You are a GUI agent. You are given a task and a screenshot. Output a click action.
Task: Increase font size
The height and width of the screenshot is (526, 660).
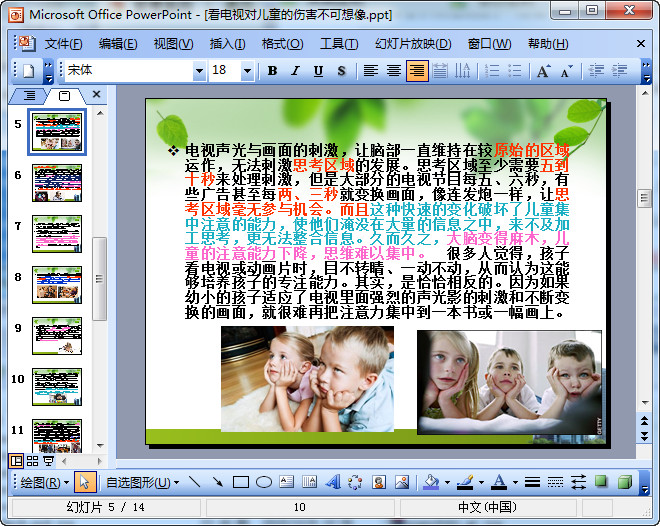click(543, 71)
